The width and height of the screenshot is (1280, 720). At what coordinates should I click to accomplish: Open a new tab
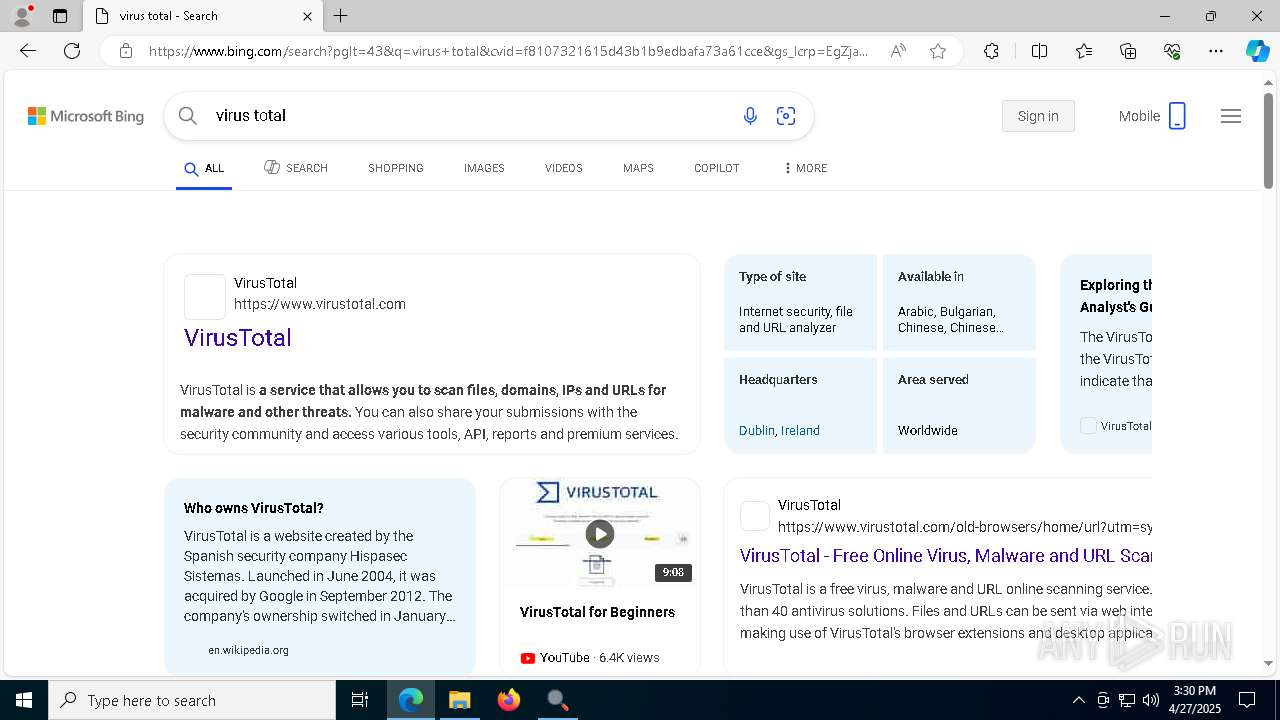click(x=341, y=16)
